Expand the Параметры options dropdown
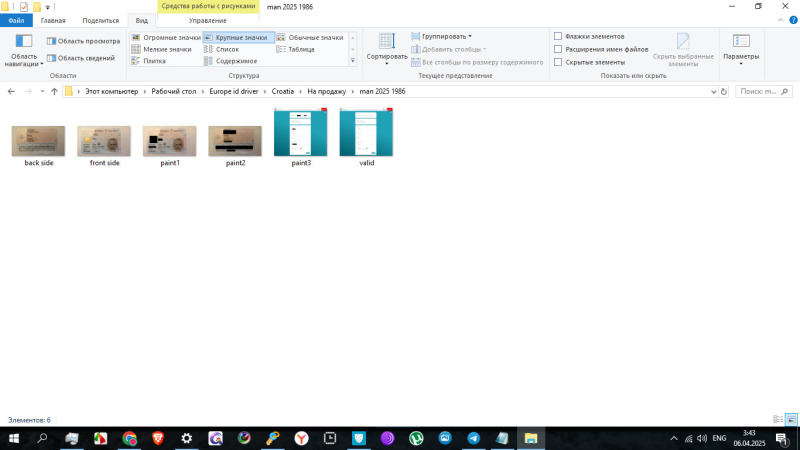800x450 pixels. pyautogui.click(x=741, y=50)
